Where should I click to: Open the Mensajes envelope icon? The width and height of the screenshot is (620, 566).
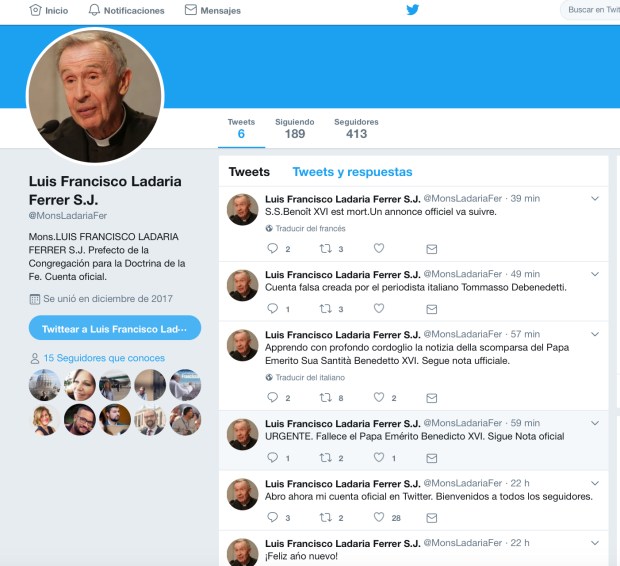pyautogui.click(x=191, y=10)
